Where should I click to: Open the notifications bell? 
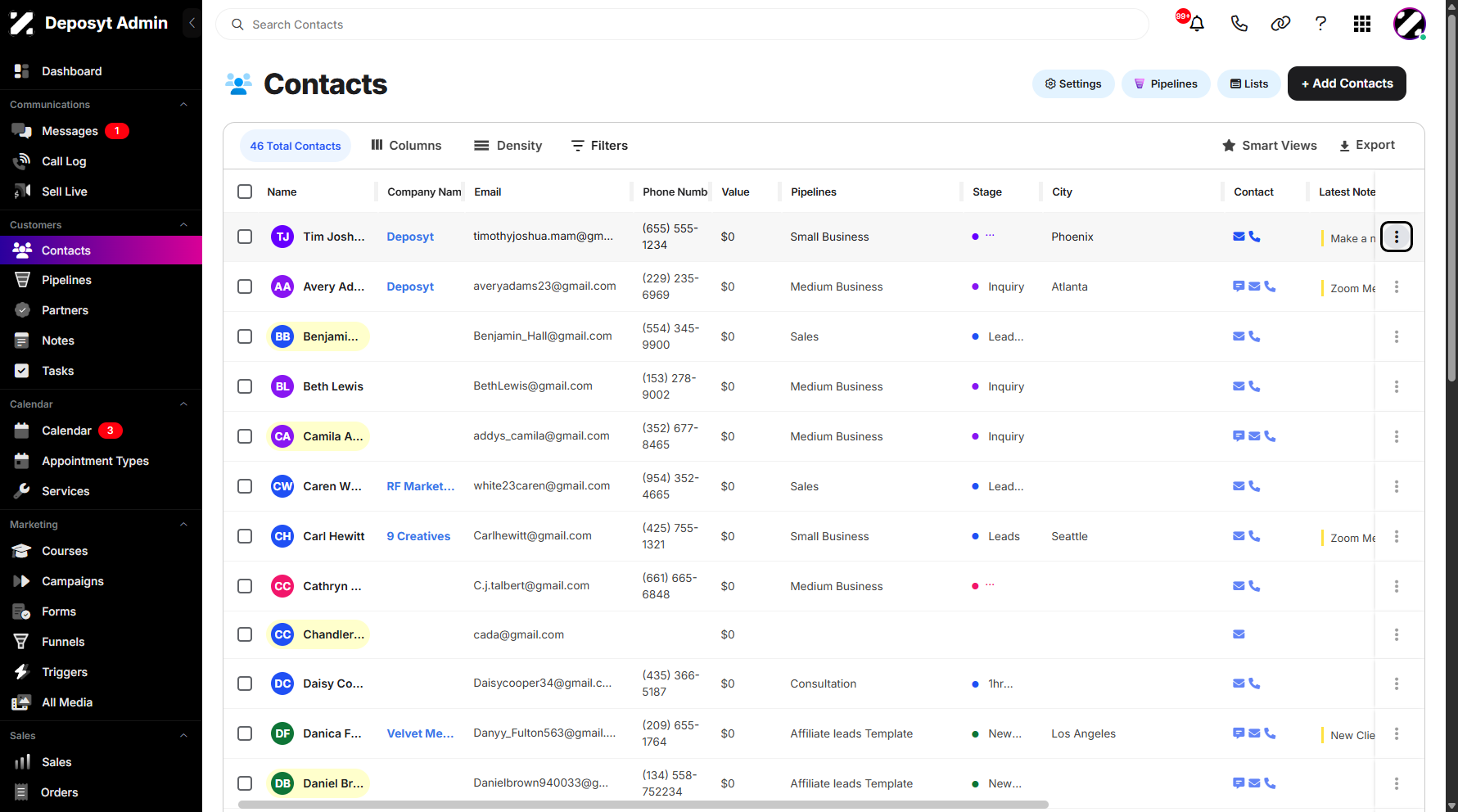(1196, 24)
